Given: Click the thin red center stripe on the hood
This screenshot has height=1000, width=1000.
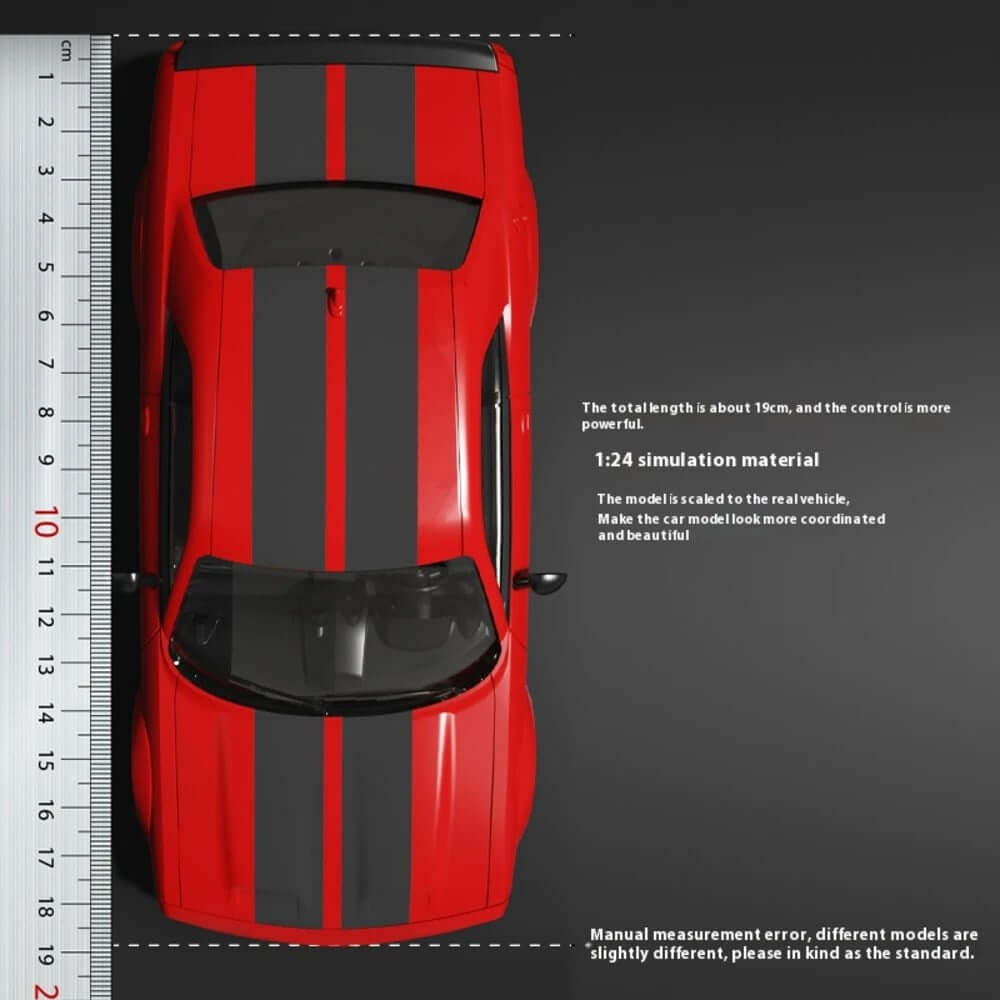Looking at the screenshot, I should [334, 810].
